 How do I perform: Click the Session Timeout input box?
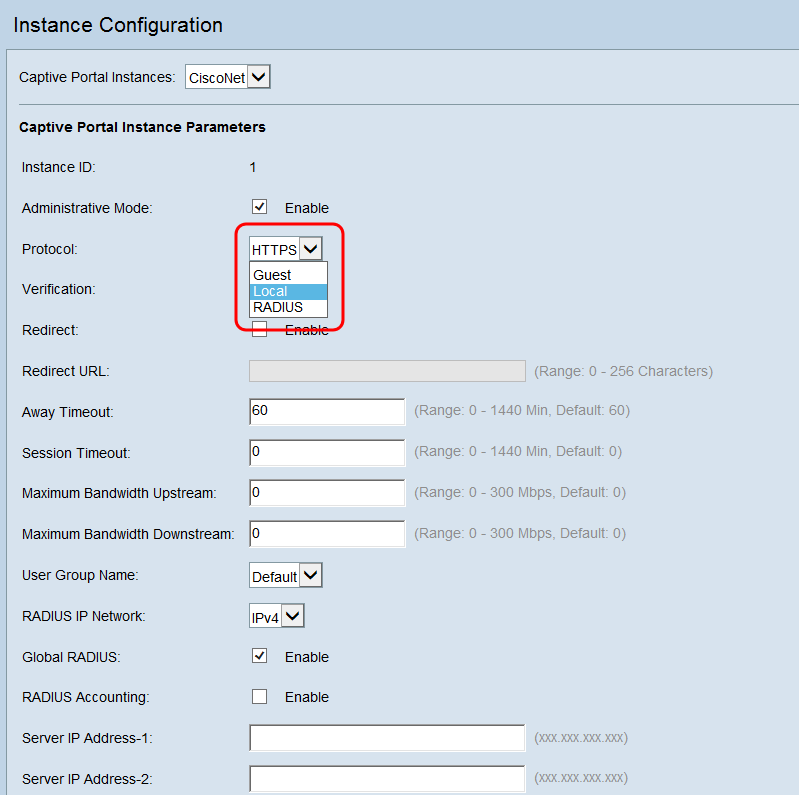pyautogui.click(x=327, y=452)
